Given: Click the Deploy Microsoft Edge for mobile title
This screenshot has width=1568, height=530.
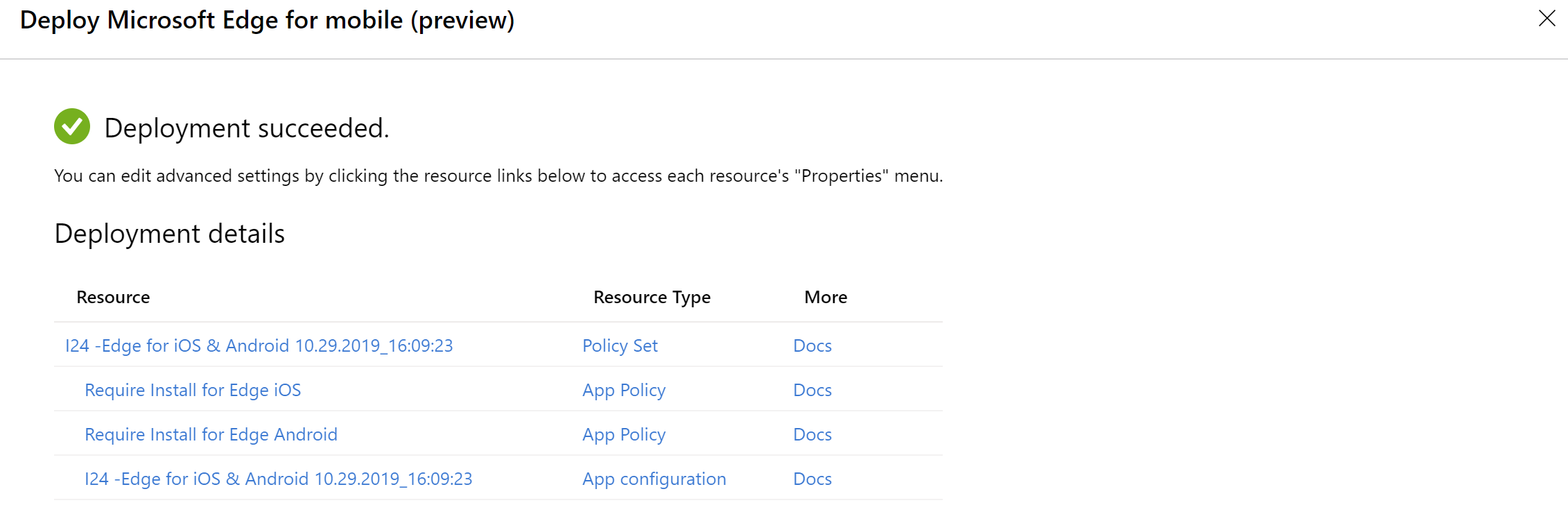Looking at the screenshot, I should (267, 20).
